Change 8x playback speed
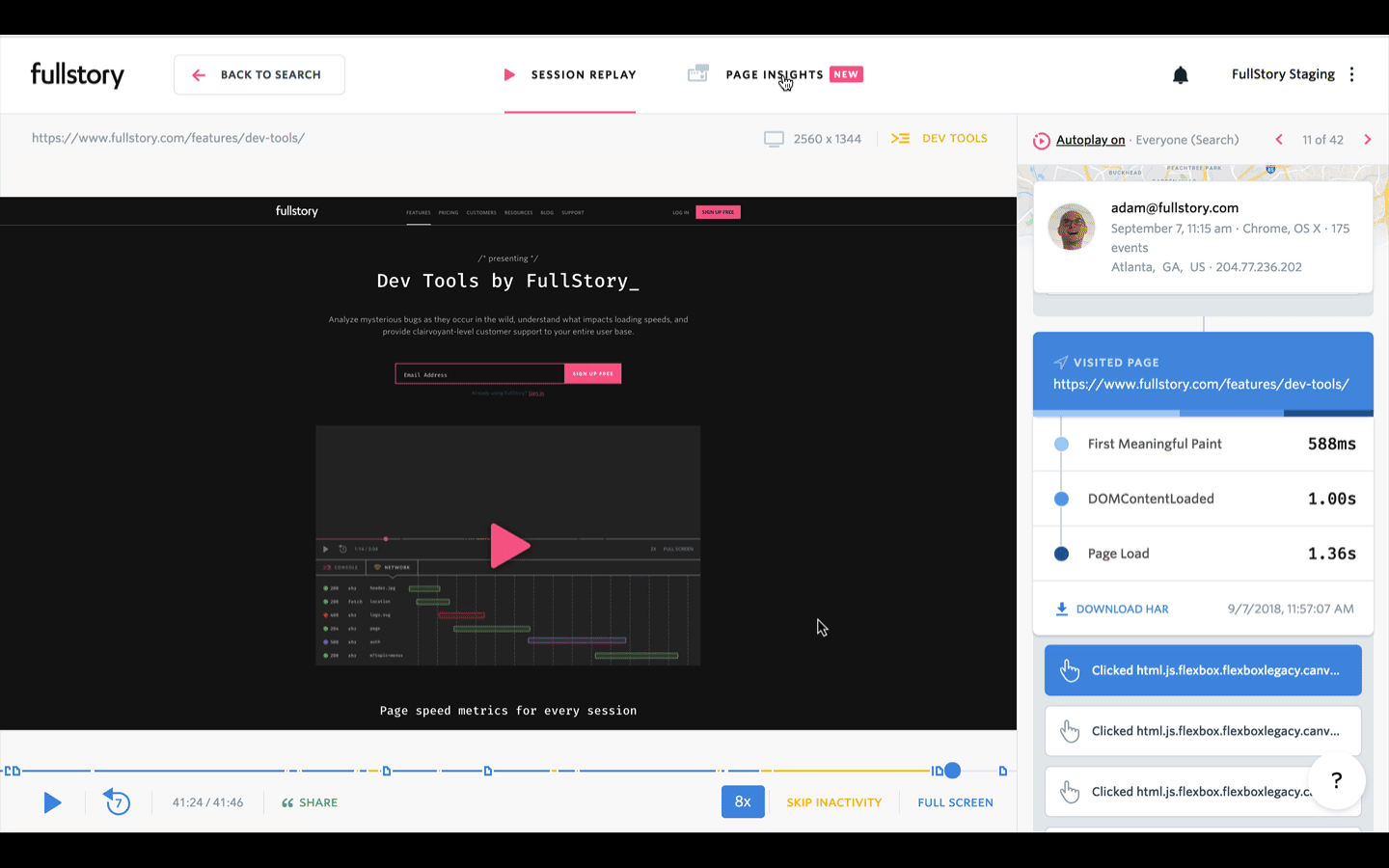Screen dimensions: 1389x868 click(743, 801)
